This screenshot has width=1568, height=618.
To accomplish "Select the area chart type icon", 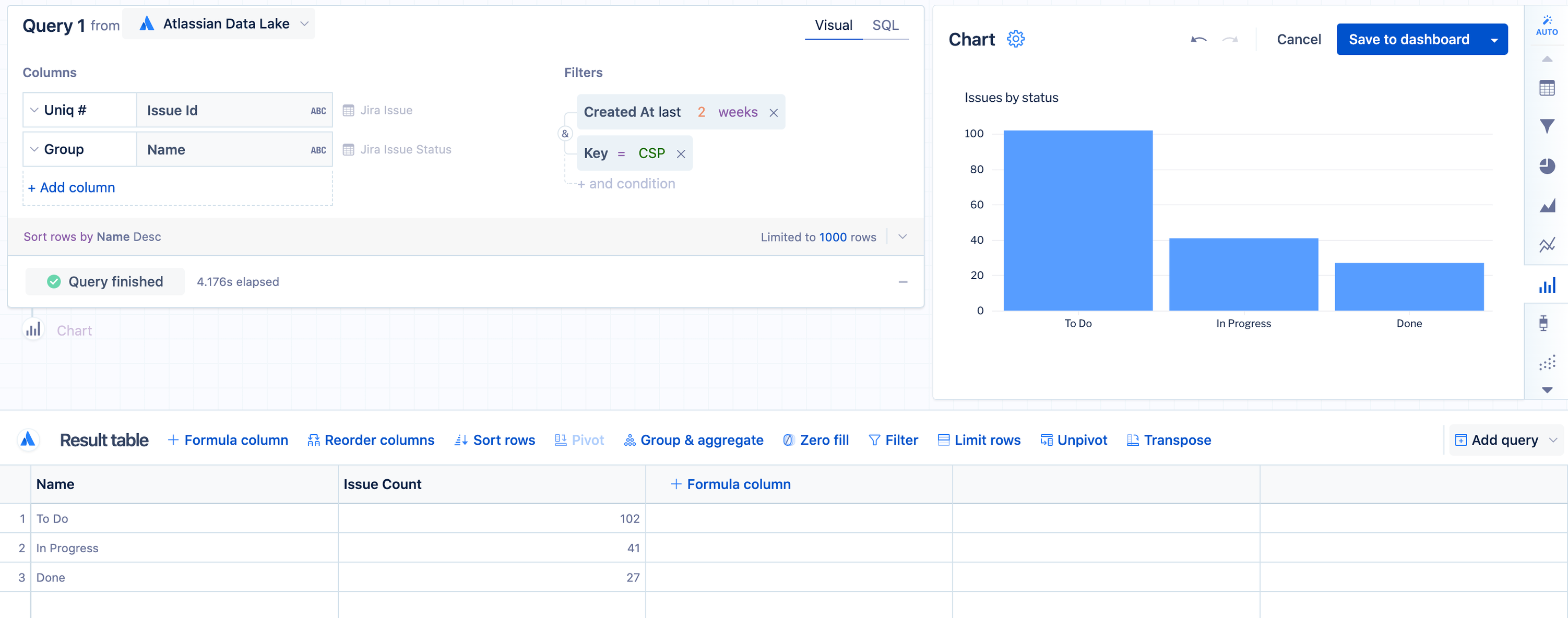I will tap(1547, 205).
